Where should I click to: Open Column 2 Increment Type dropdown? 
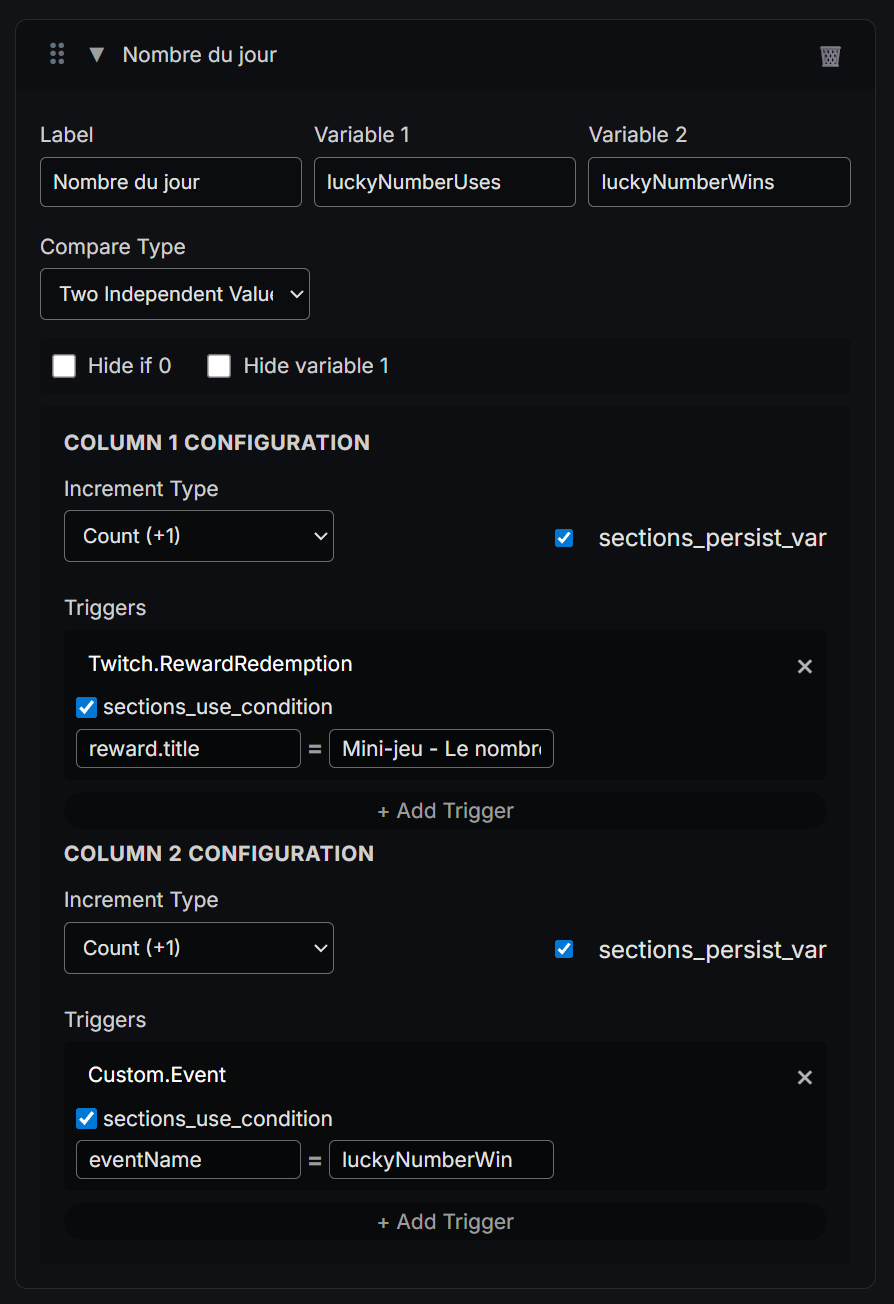tap(199, 948)
